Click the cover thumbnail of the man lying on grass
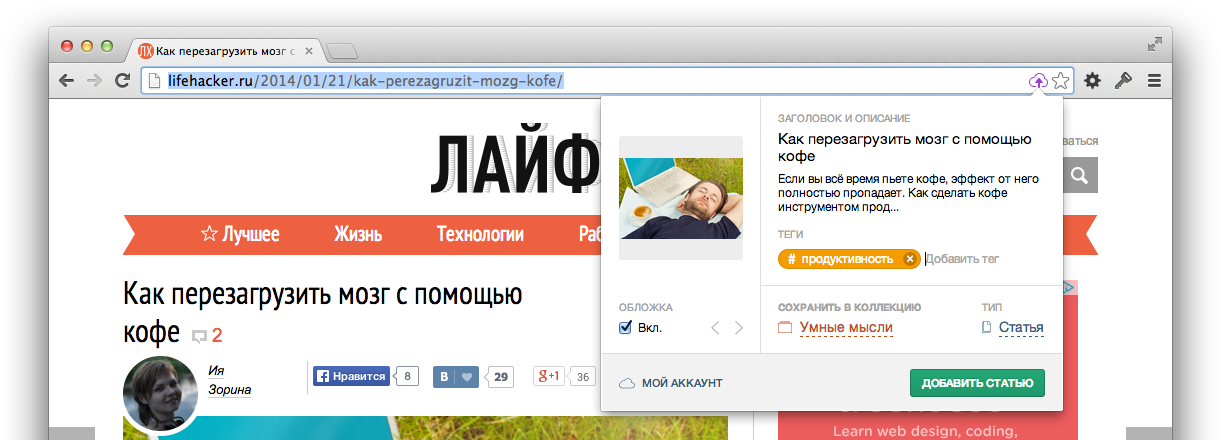 (x=681, y=198)
